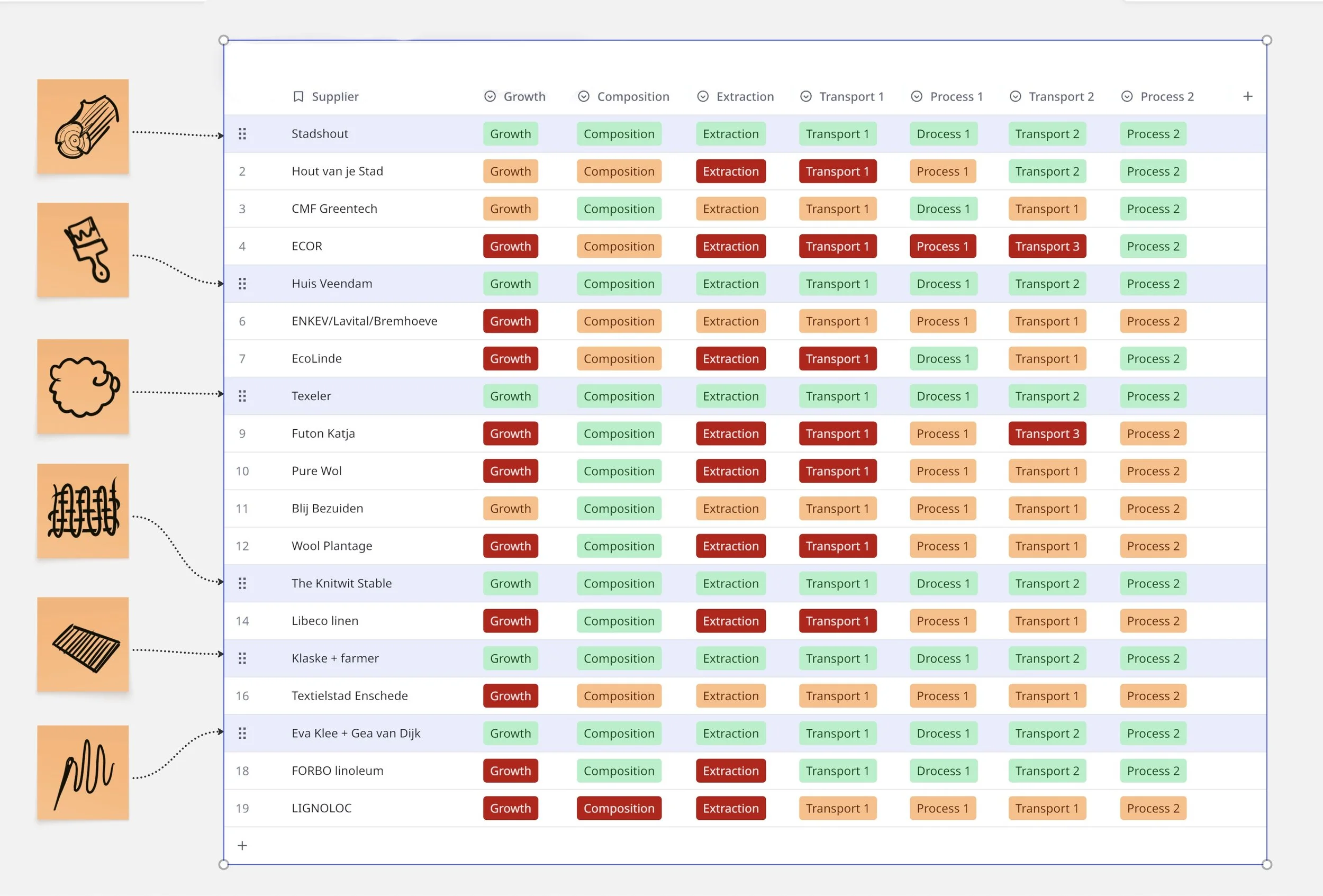
Task: Click the wood log sticky note icon
Action: (83, 126)
